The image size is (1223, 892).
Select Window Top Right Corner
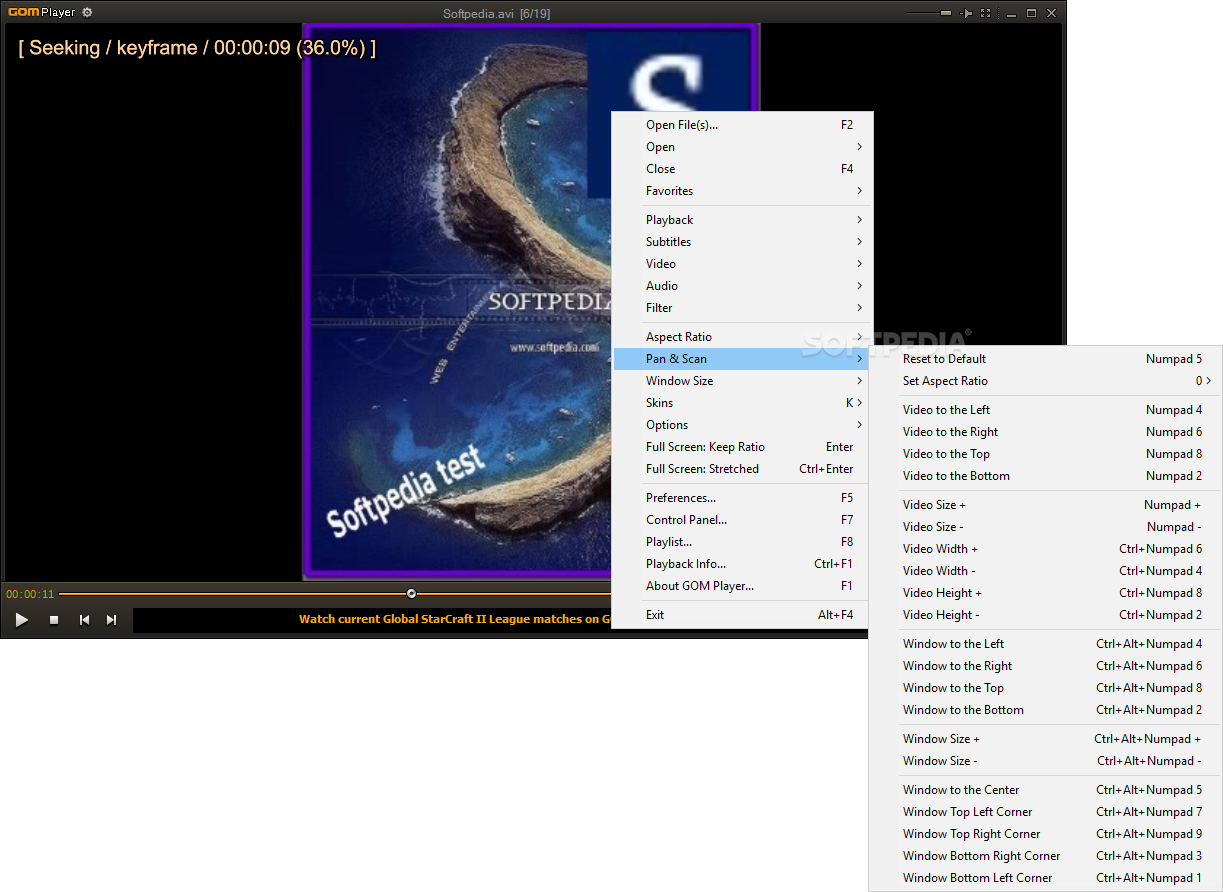click(1046, 834)
